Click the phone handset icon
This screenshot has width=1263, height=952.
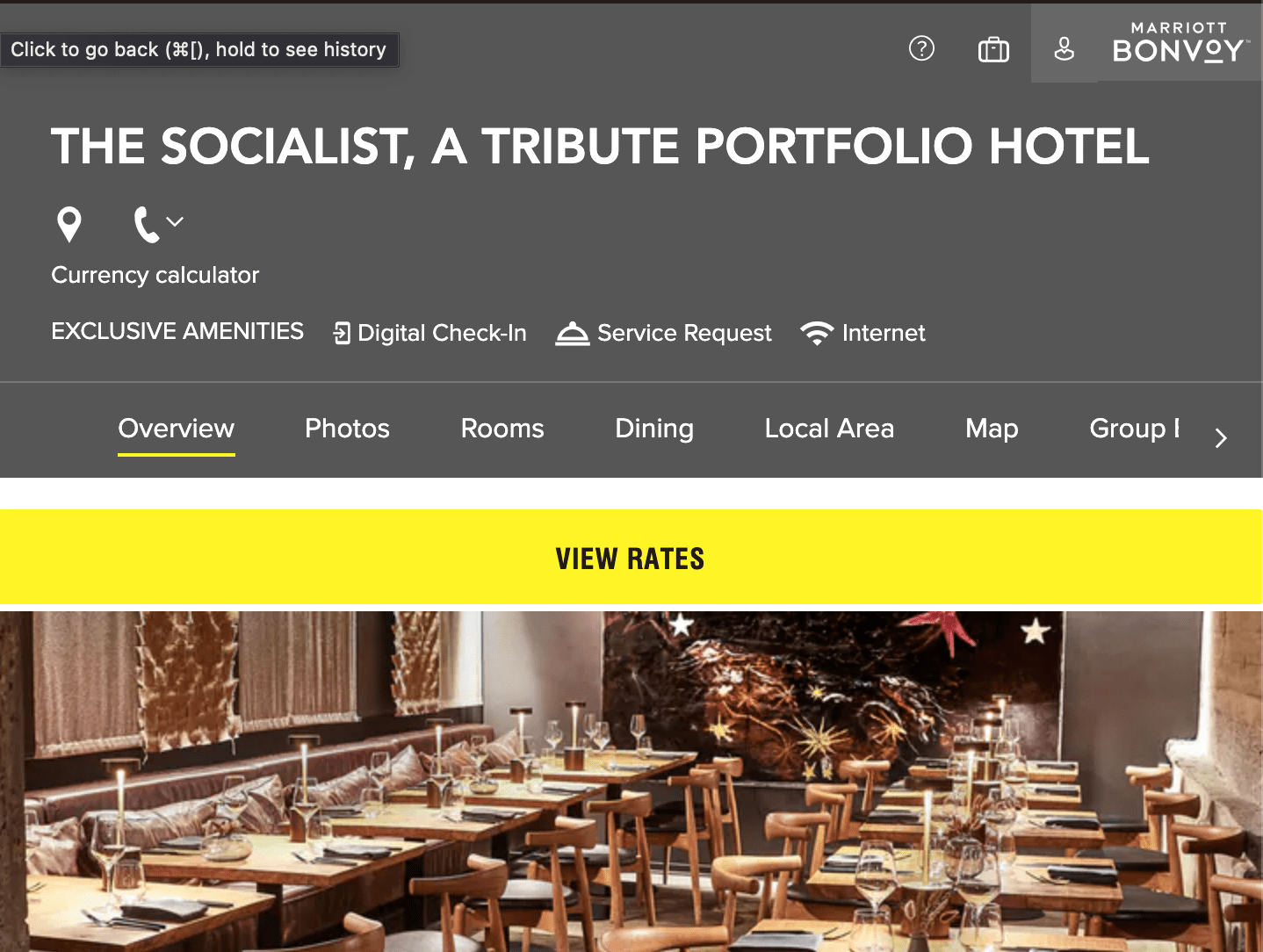[x=147, y=224]
